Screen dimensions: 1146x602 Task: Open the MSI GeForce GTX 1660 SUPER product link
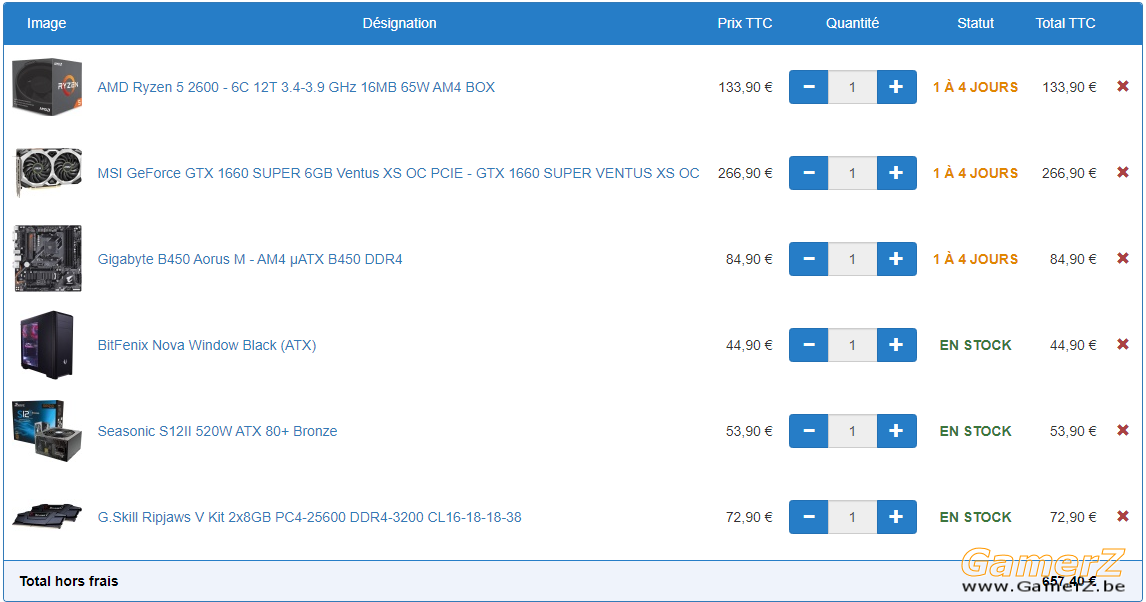point(398,173)
